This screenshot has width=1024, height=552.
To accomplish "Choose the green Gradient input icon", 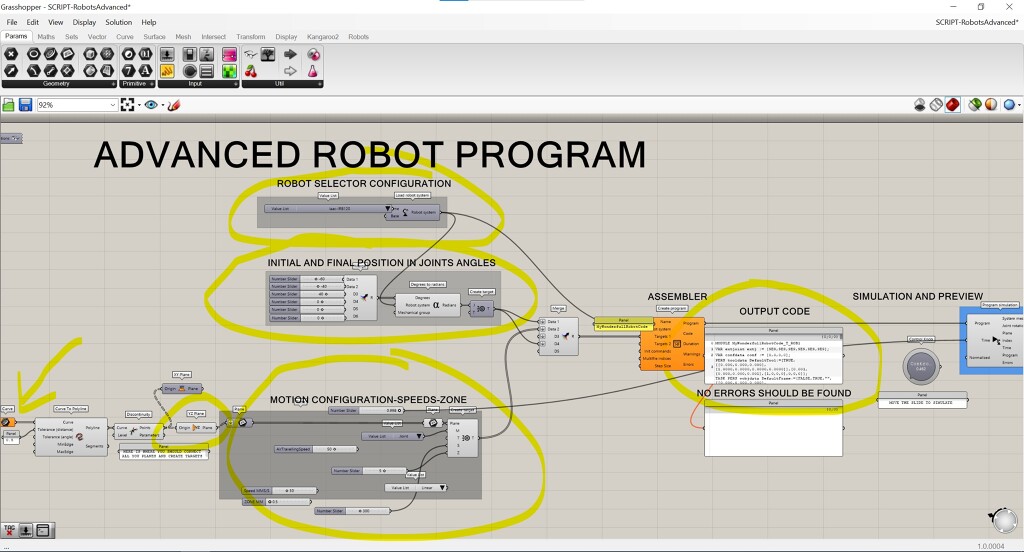I will (x=229, y=71).
